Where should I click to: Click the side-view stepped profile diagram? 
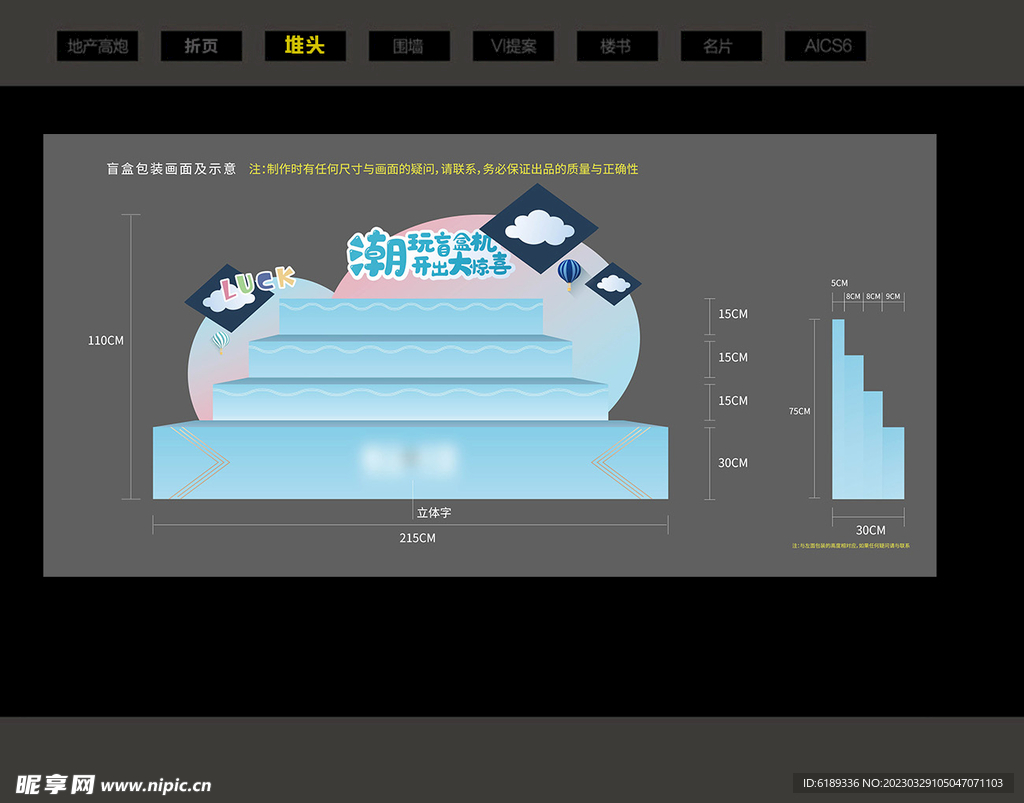coord(868,409)
